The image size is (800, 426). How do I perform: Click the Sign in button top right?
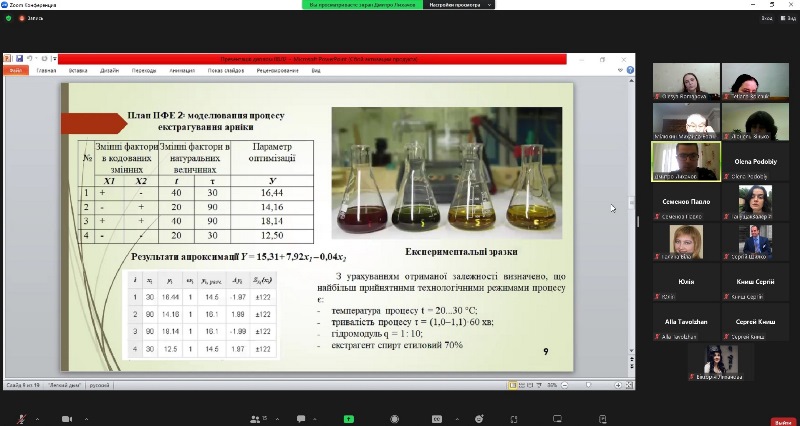click(767, 18)
